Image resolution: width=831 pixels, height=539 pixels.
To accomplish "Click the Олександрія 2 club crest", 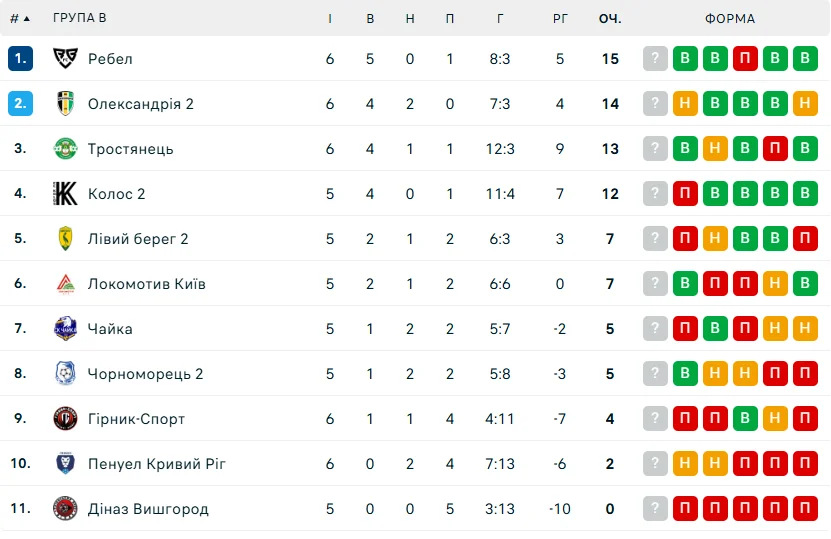I will point(65,103).
